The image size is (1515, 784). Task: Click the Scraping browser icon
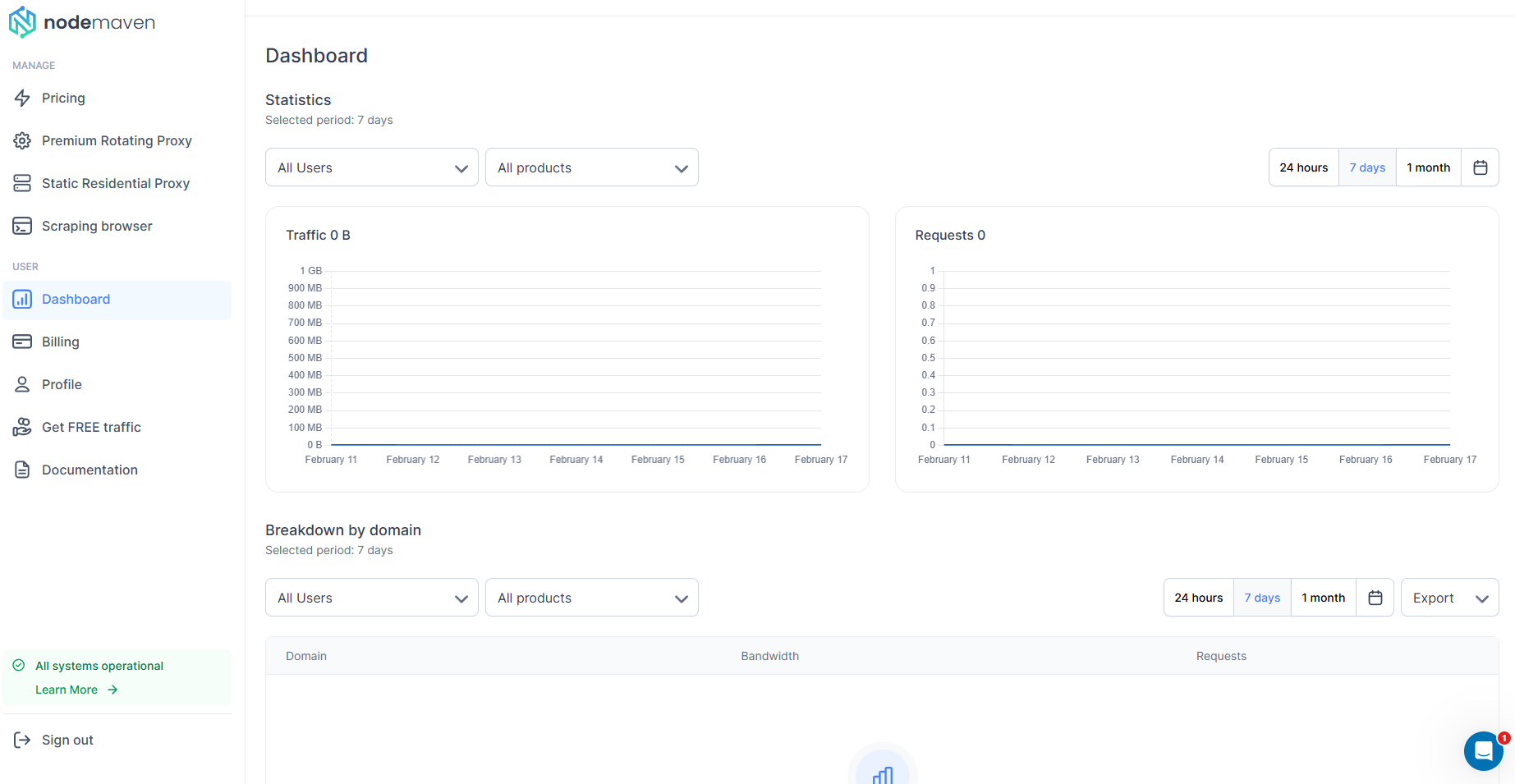coord(22,226)
